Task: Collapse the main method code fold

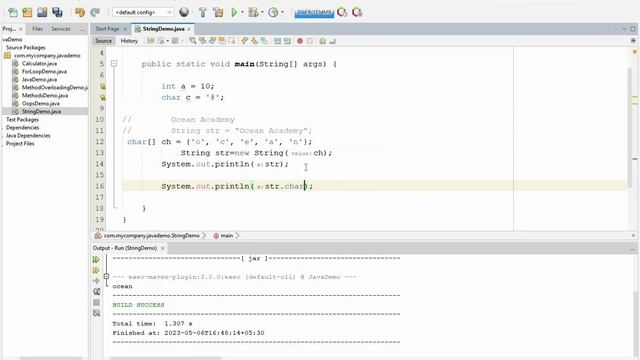Action: 114,64
